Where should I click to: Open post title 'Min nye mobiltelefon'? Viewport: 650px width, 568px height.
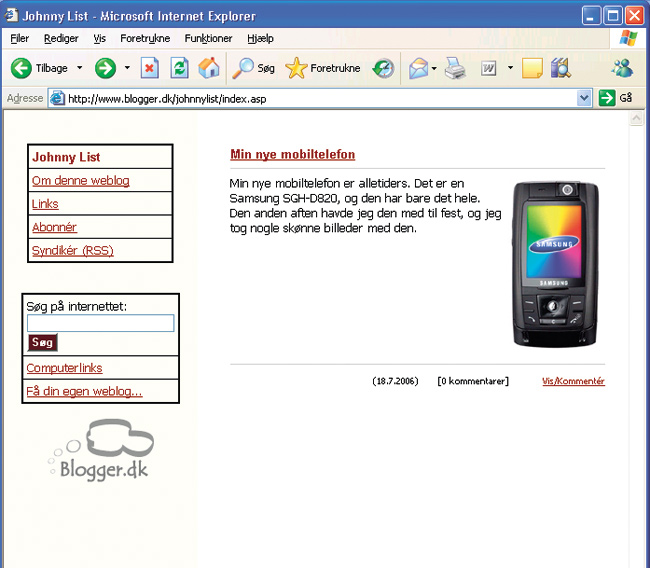click(293, 154)
